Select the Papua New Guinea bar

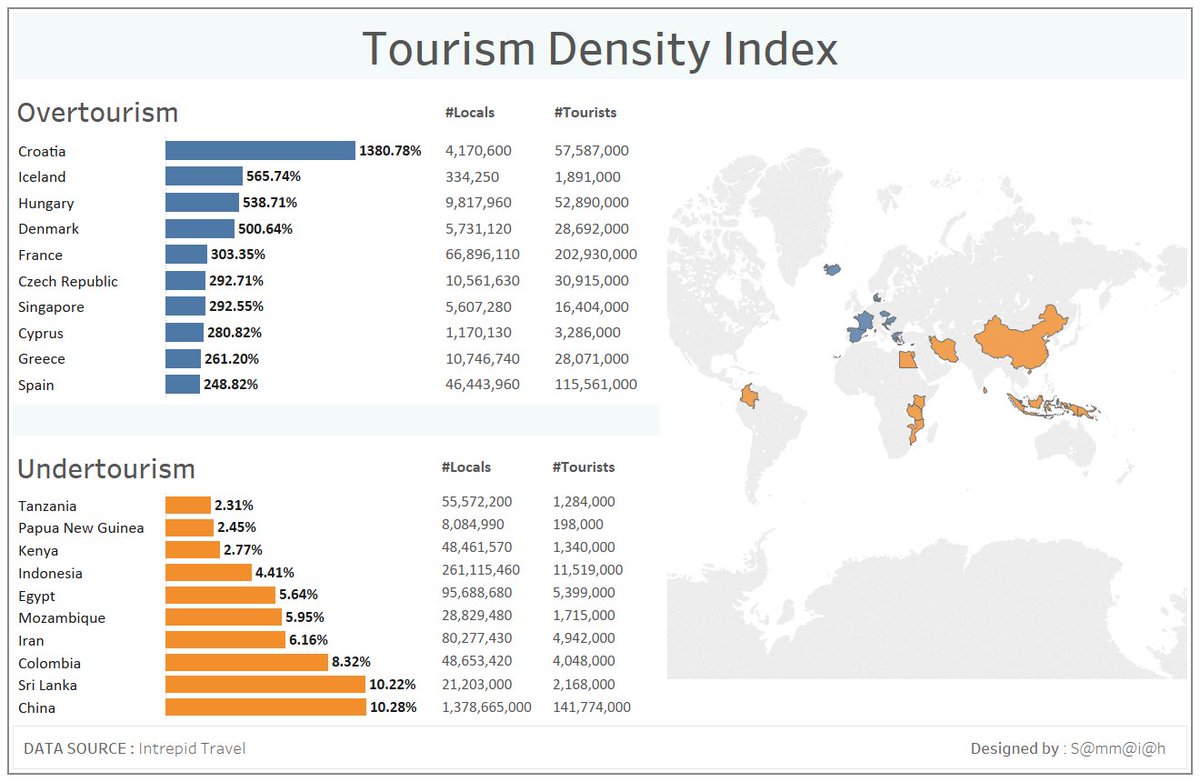coord(189,527)
